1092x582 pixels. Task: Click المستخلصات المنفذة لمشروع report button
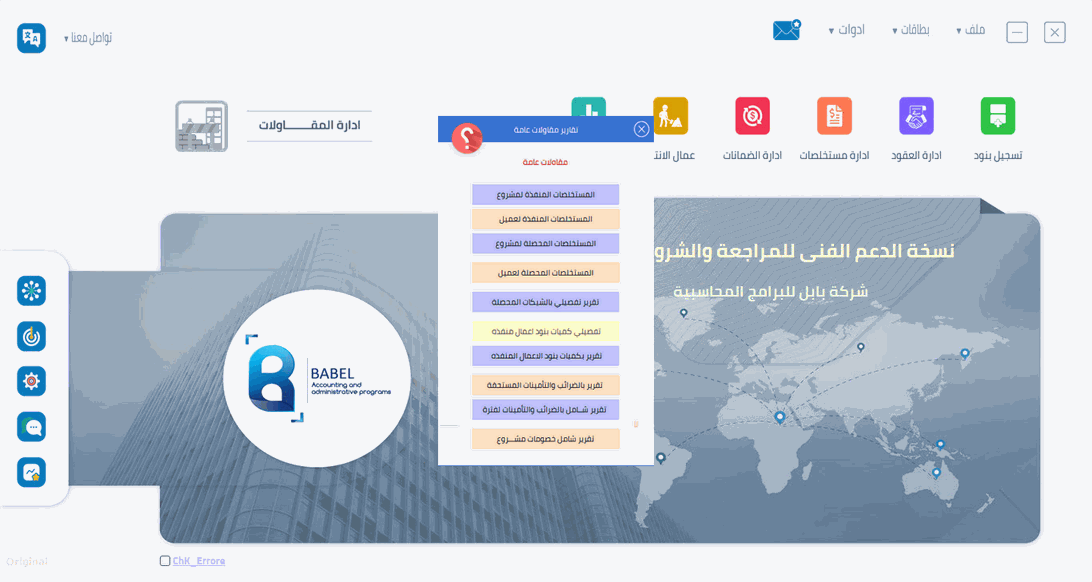coord(545,193)
